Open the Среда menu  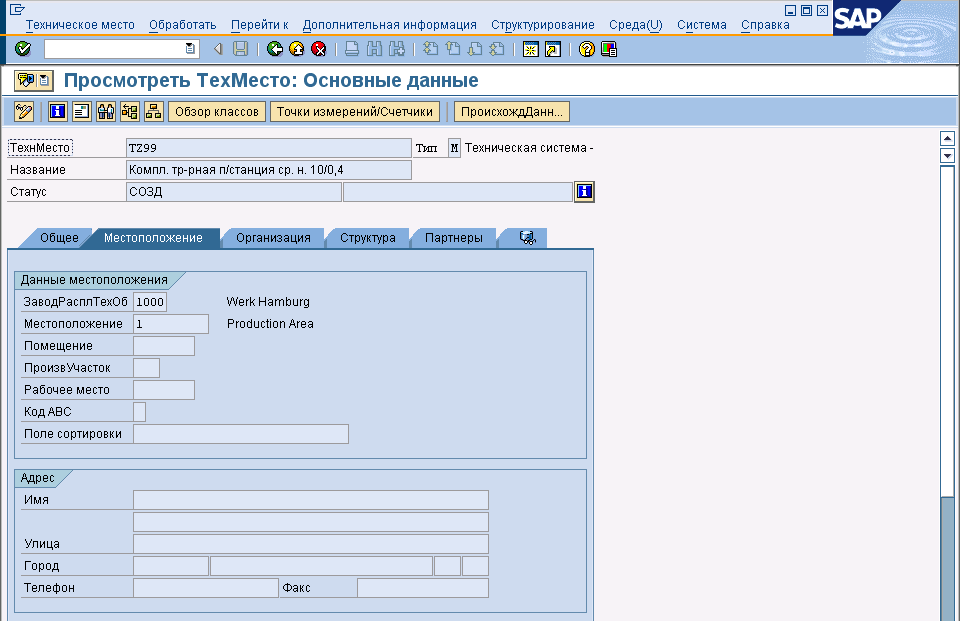636,25
